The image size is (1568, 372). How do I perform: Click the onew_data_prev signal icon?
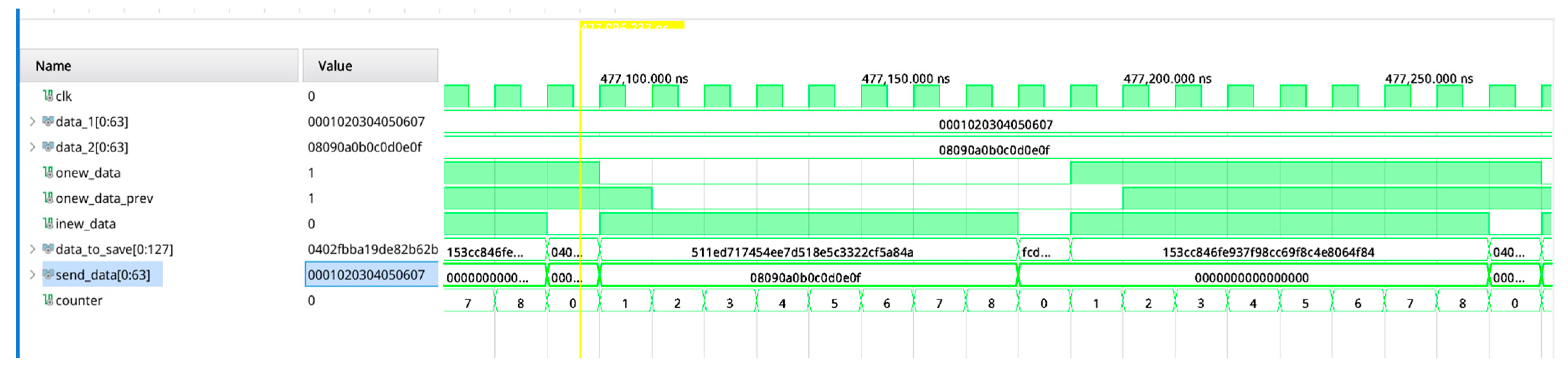pyautogui.click(x=48, y=198)
